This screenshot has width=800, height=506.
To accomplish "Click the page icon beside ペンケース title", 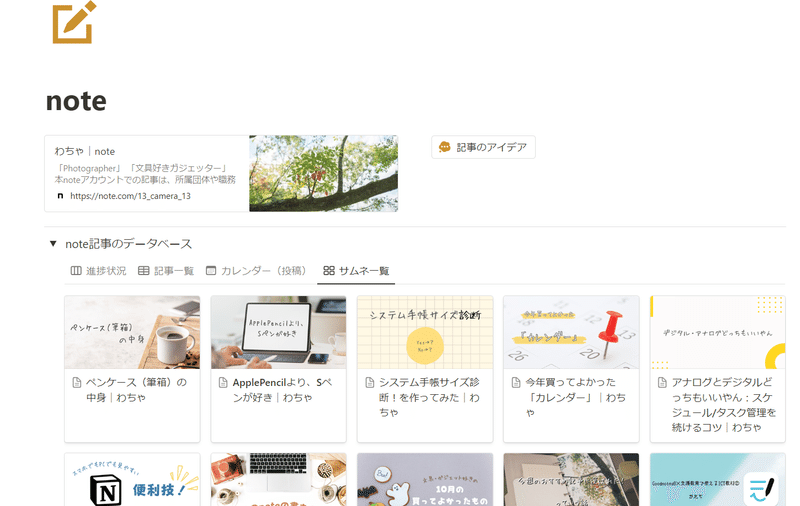I will (77, 383).
